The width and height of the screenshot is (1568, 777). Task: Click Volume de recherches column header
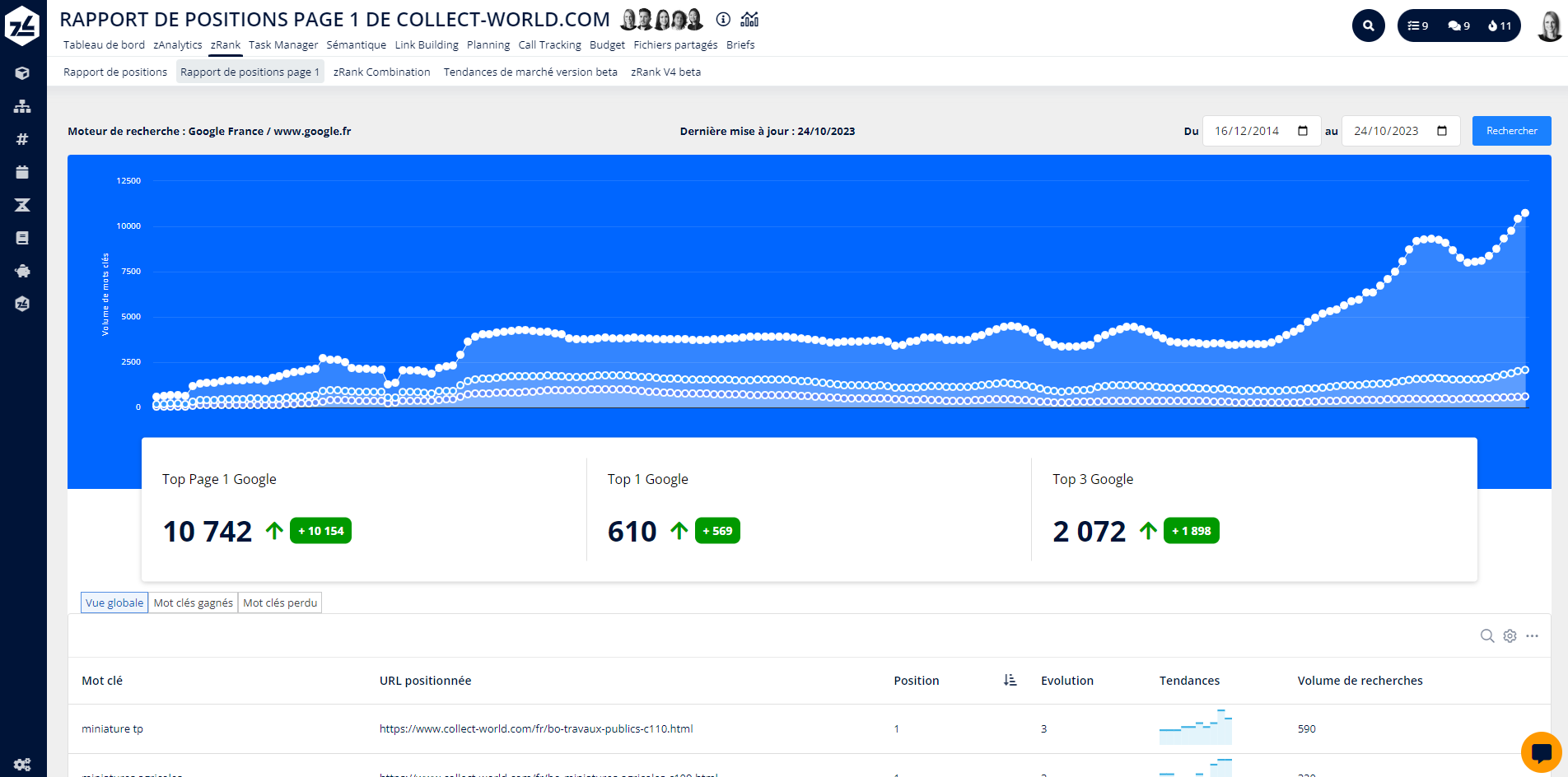[x=1360, y=680]
